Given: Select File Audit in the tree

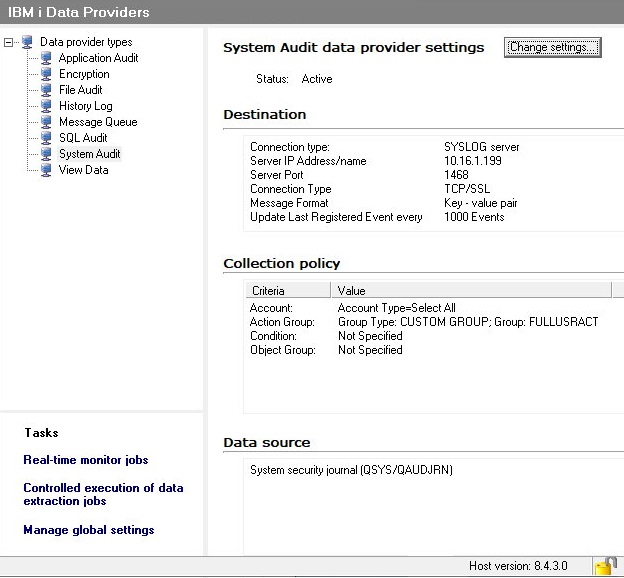Looking at the screenshot, I should 80,90.
